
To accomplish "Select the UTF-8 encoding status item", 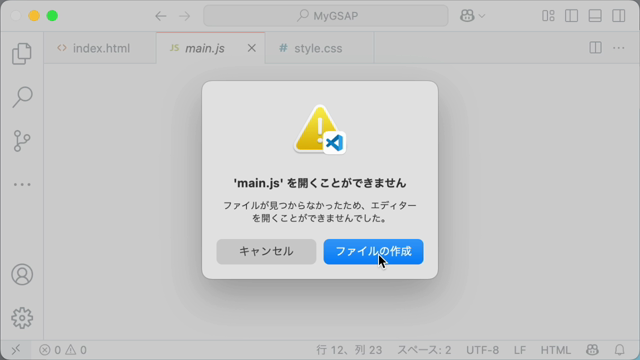I will click(482, 350).
